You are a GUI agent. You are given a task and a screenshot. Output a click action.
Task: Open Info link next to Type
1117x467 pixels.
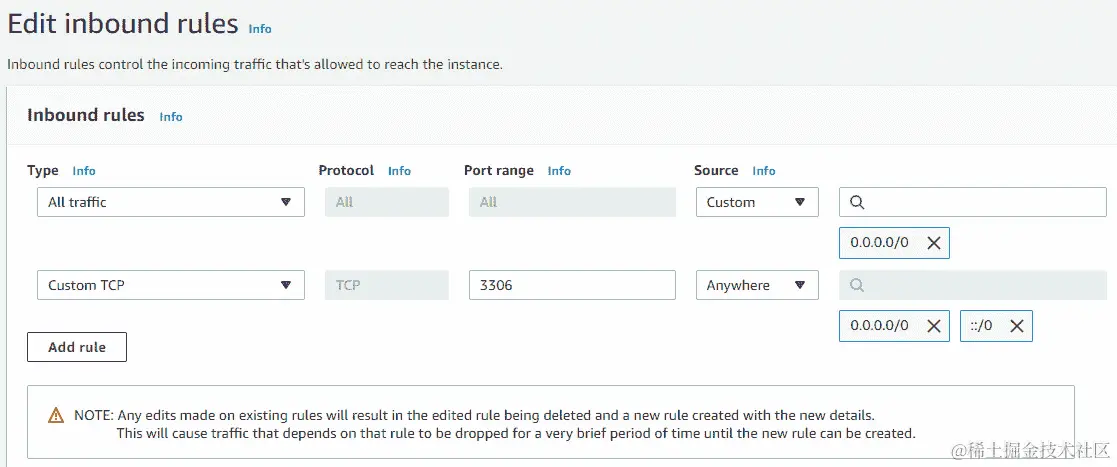[x=84, y=171]
